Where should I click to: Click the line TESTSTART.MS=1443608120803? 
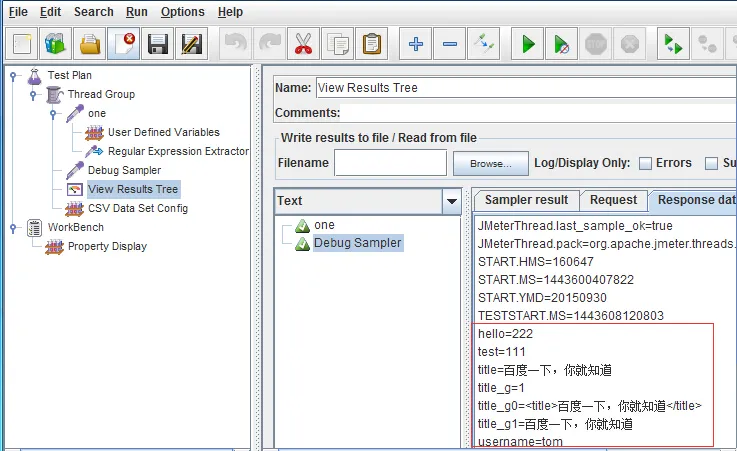(x=571, y=316)
